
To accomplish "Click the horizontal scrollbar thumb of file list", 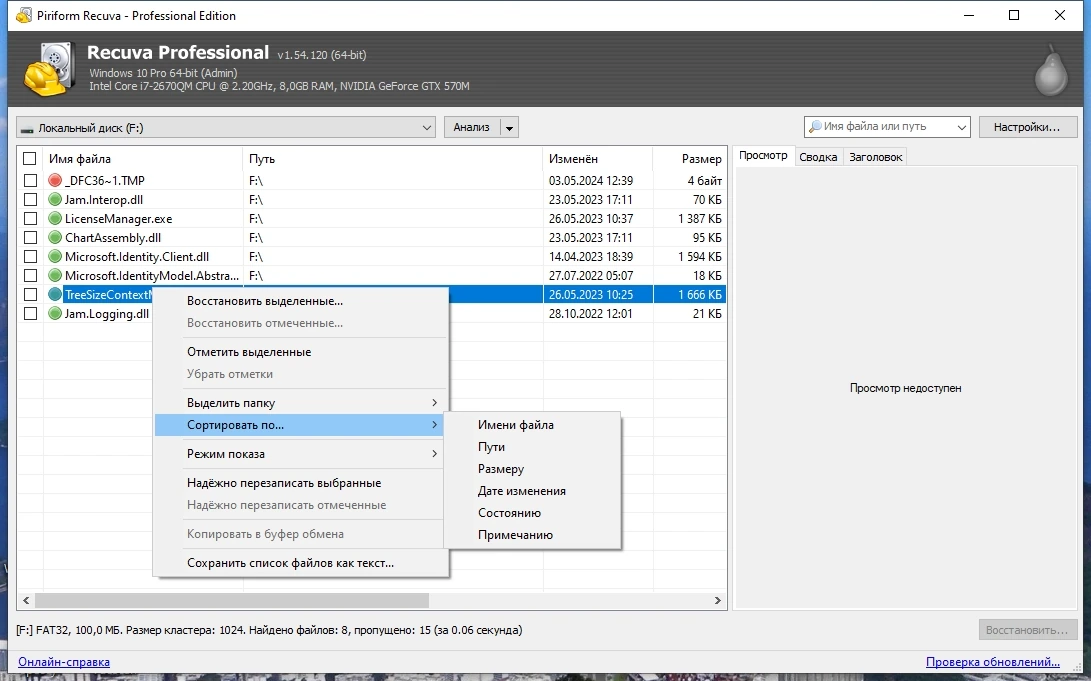I will click(x=232, y=600).
